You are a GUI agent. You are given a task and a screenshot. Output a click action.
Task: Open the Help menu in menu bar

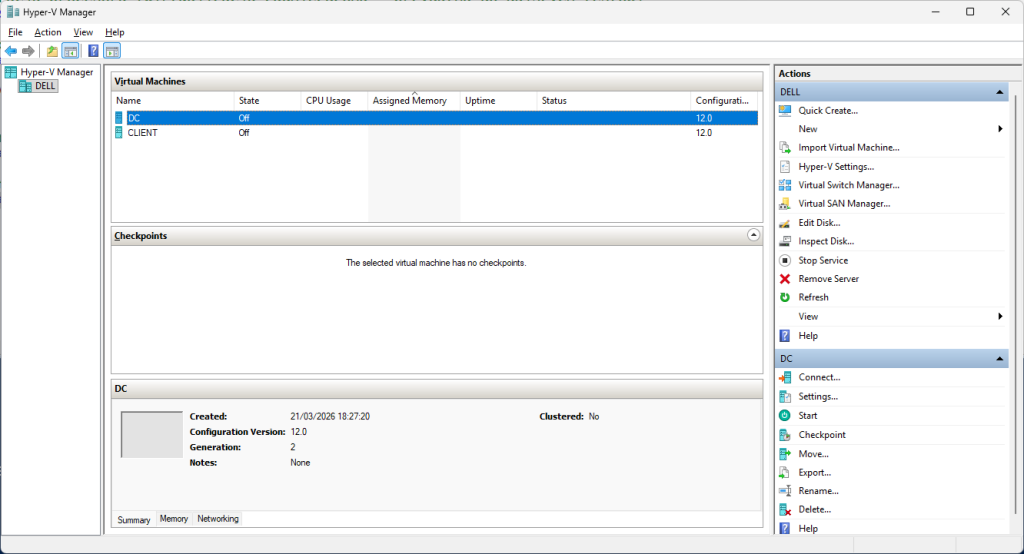(x=114, y=32)
